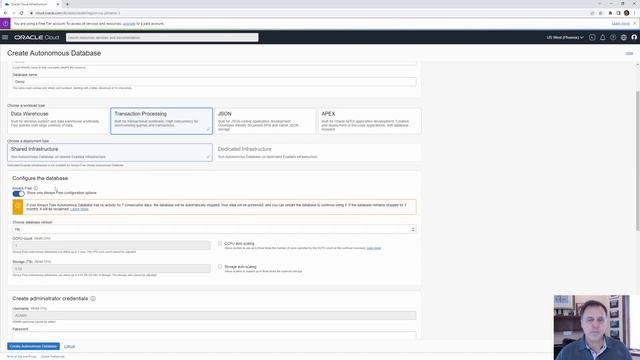
Task: Enable Storage auto scaling checkbox
Action: pyautogui.click(x=220, y=267)
